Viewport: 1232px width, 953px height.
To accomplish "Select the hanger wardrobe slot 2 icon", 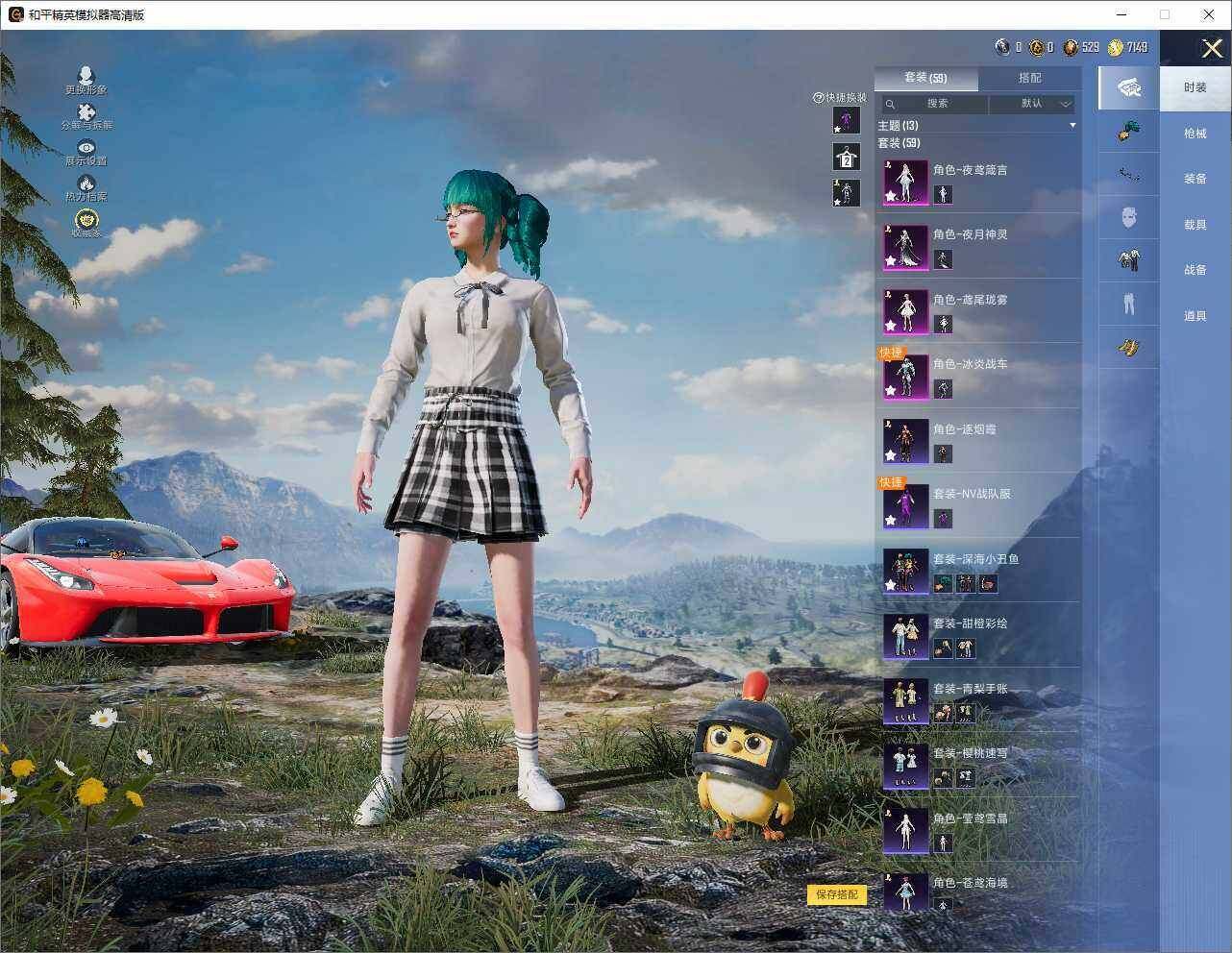I will coord(846,157).
